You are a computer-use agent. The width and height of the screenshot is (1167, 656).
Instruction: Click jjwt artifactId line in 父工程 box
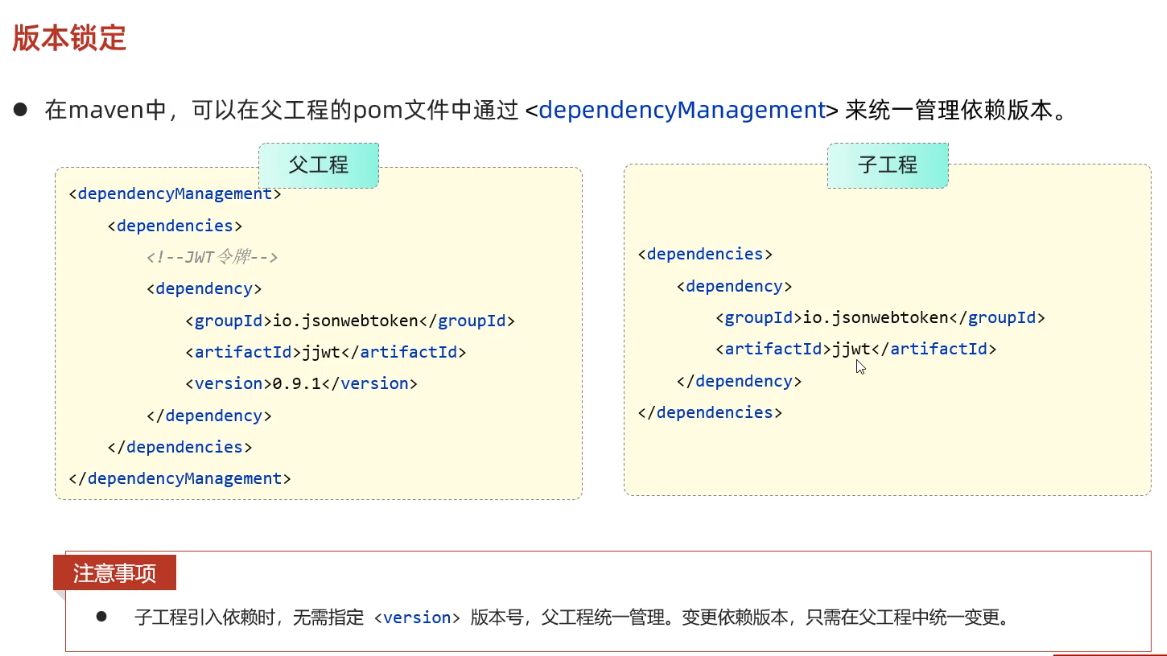click(x=326, y=352)
